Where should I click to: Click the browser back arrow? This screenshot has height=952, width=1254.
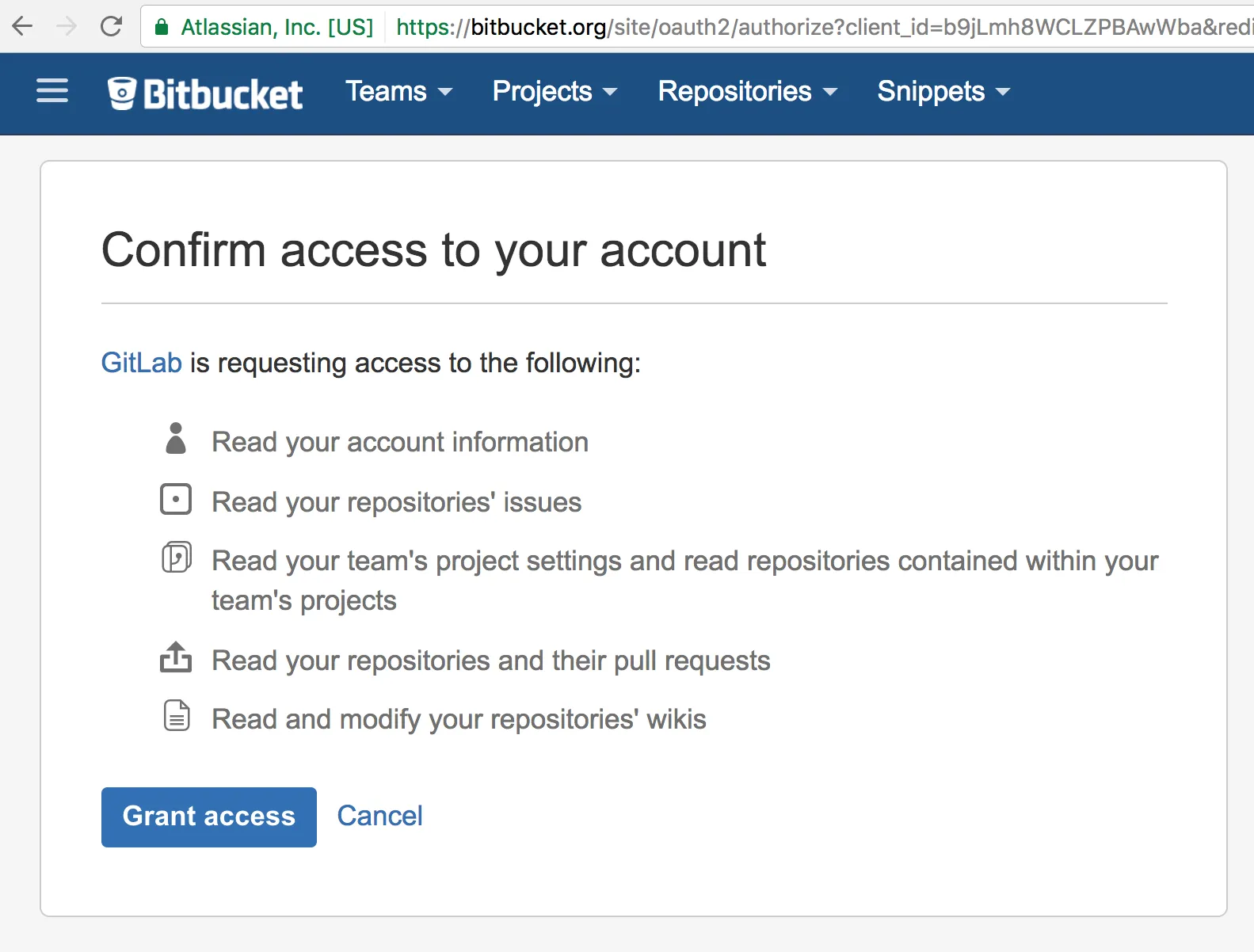pos(23,27)
